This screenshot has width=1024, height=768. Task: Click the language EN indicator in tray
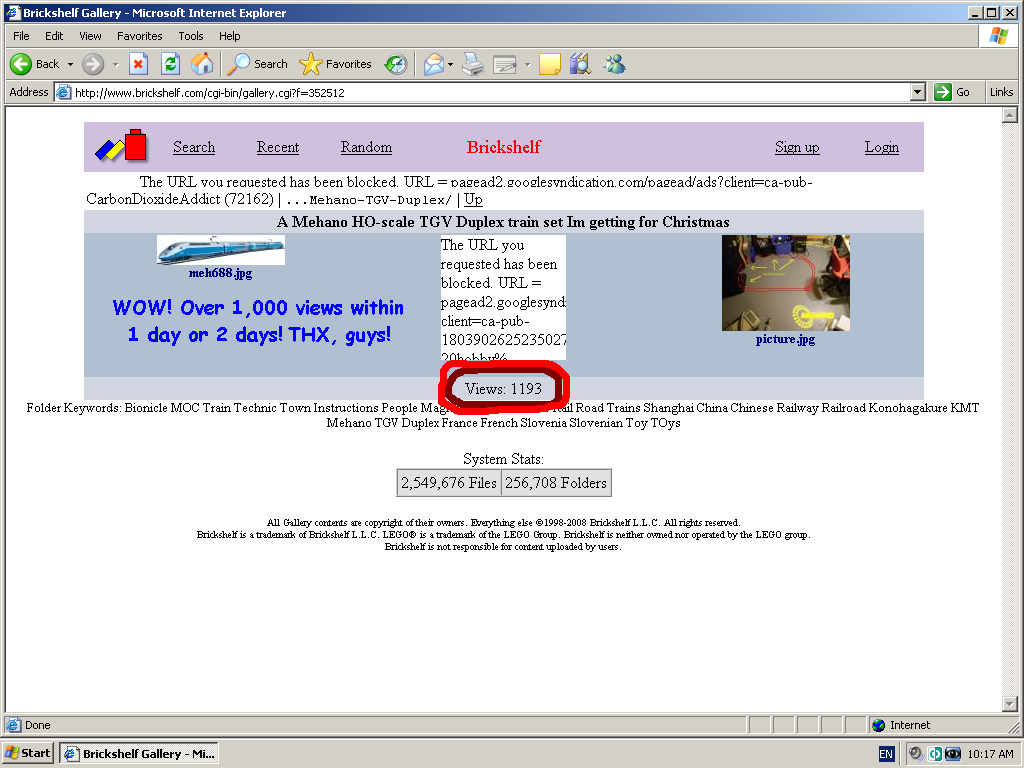click(x=886, y=754)
